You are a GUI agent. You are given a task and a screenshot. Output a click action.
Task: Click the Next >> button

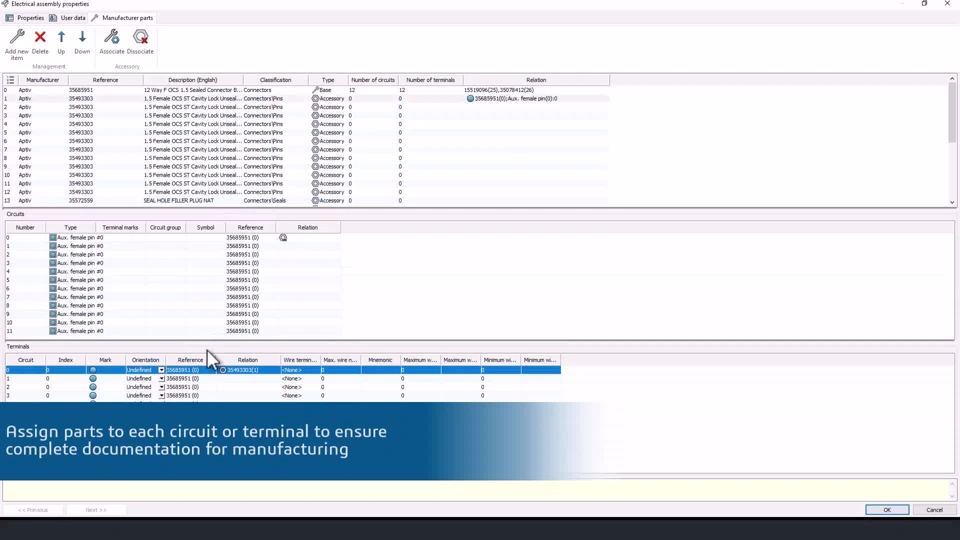pyautogui.click(x=96, y=510)
